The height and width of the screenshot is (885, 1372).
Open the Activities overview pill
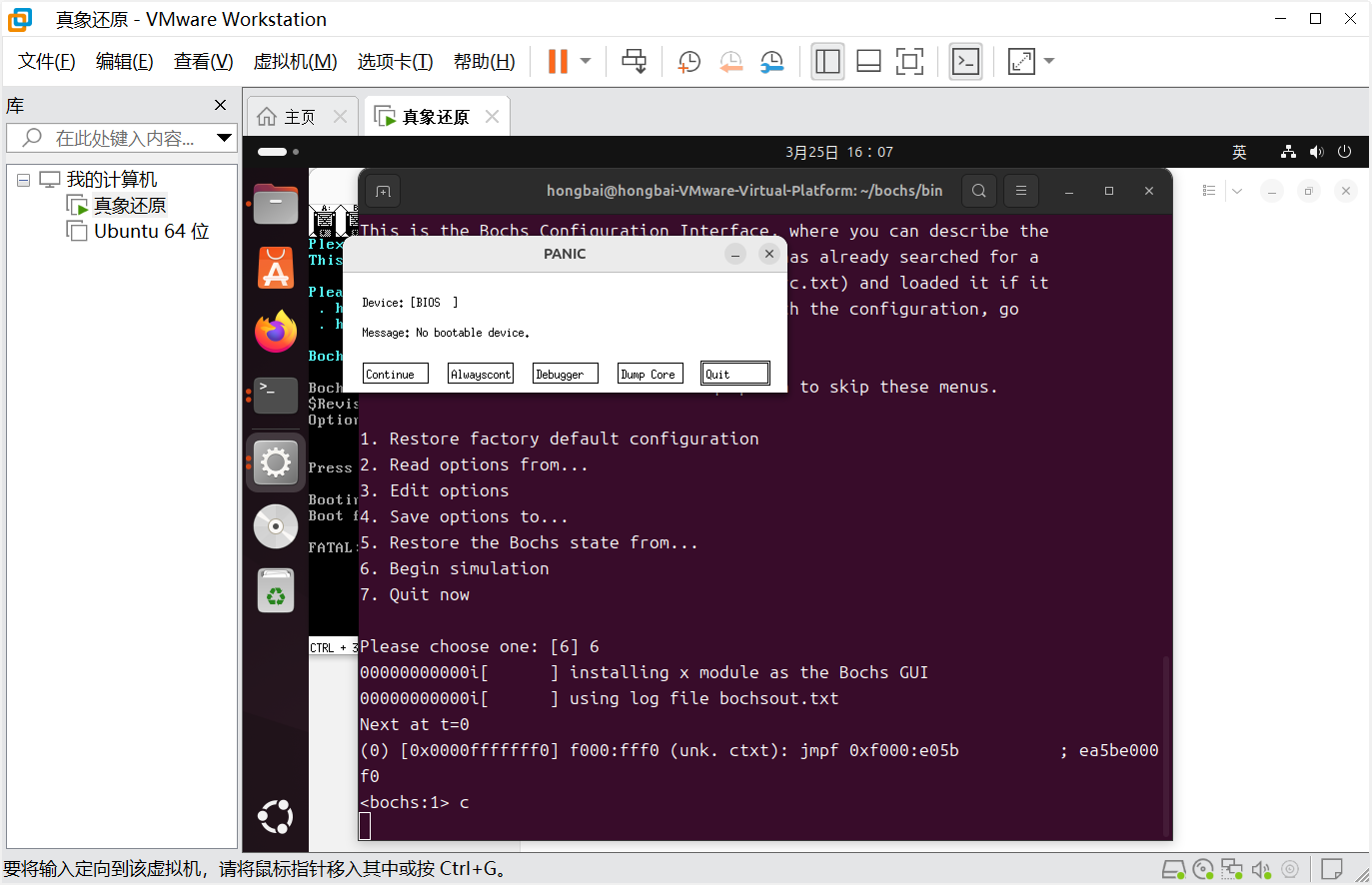(278, 152)
